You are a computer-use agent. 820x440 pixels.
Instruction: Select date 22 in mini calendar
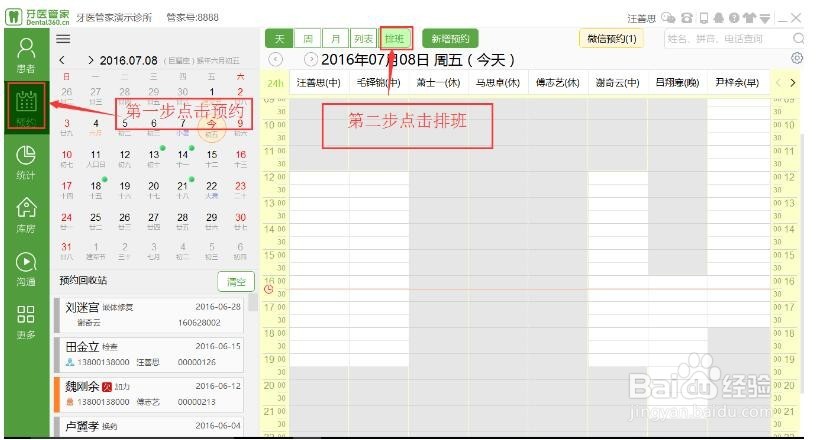(x=212, y=189)
